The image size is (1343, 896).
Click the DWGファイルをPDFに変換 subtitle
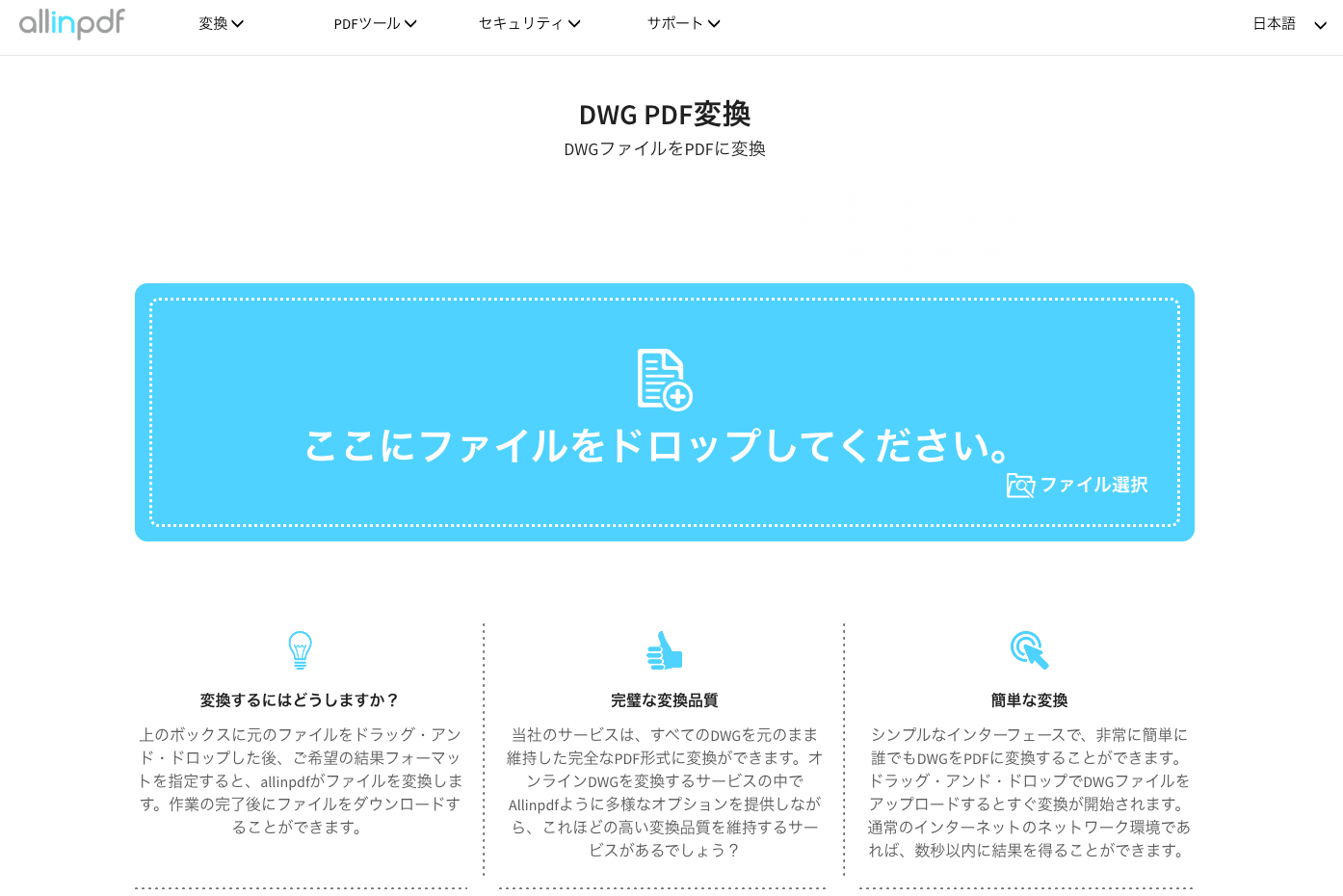click(665, 149)
